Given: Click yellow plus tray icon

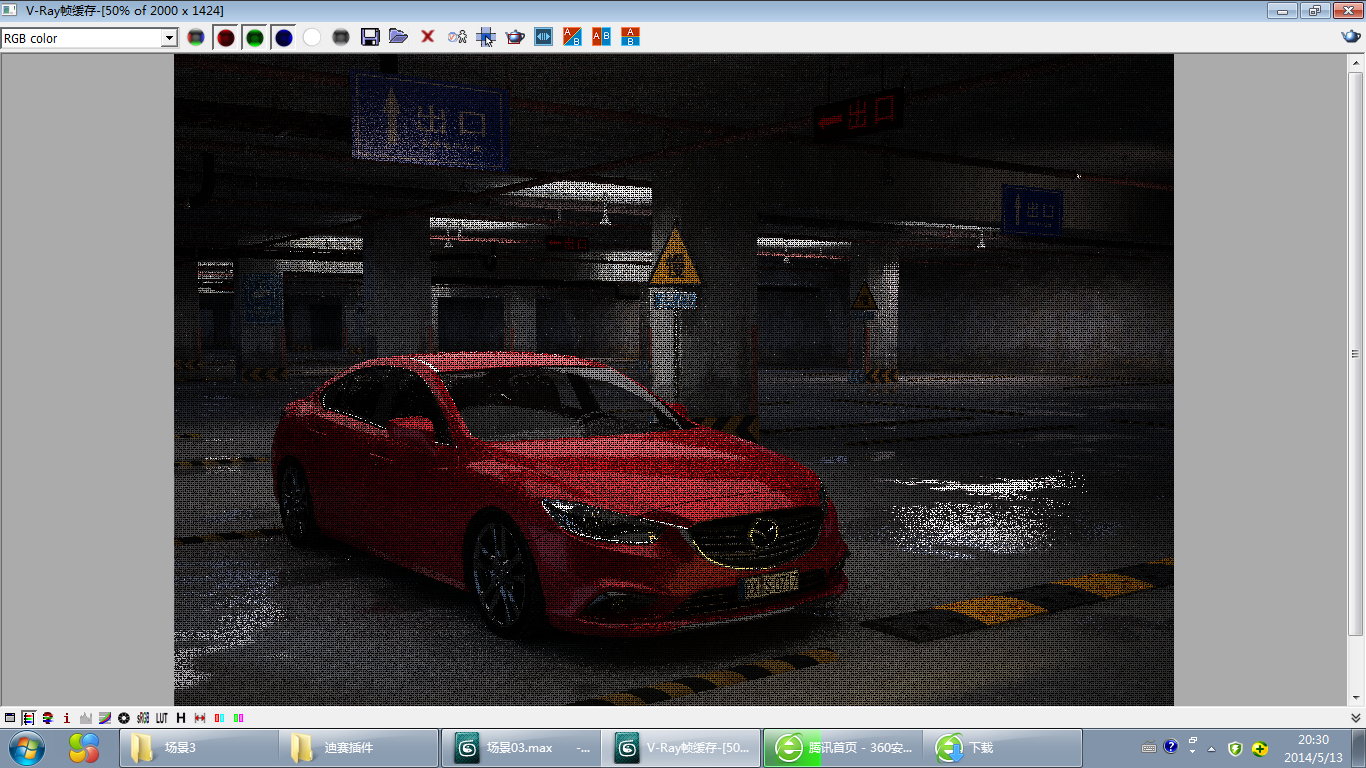Looking at the screenshot, I should point(1260,748).
